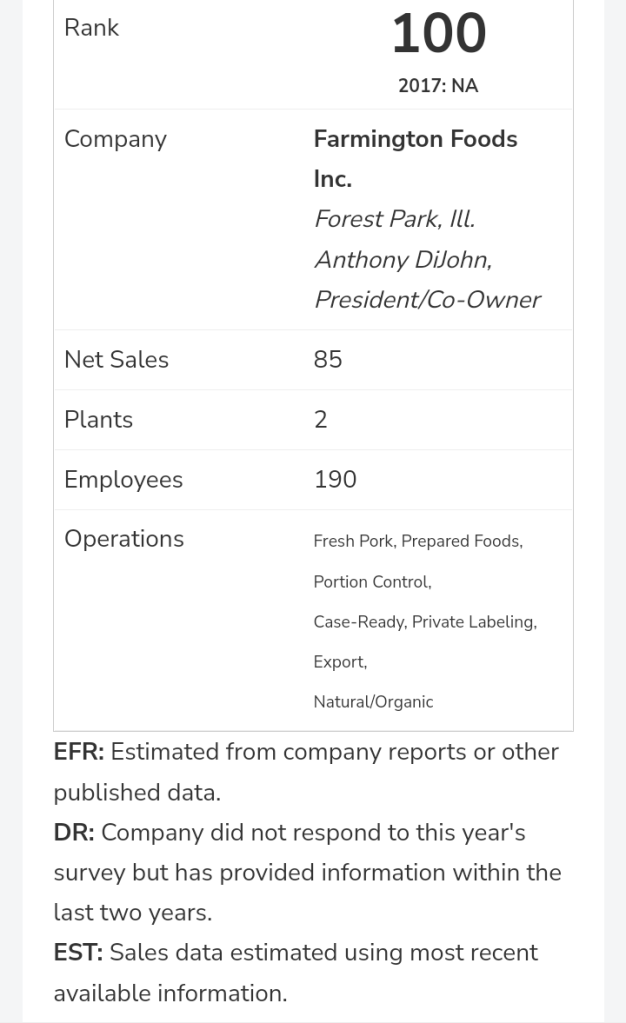Click the bold DR abbreviation
The height and width of the screenshot is (1023, 626).
tap(74, 833)
